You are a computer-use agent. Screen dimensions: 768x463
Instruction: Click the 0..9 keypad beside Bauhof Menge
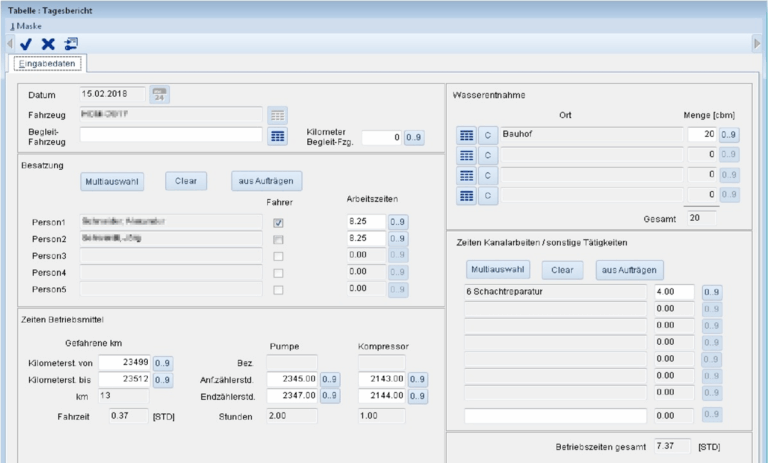pos(728,134)
